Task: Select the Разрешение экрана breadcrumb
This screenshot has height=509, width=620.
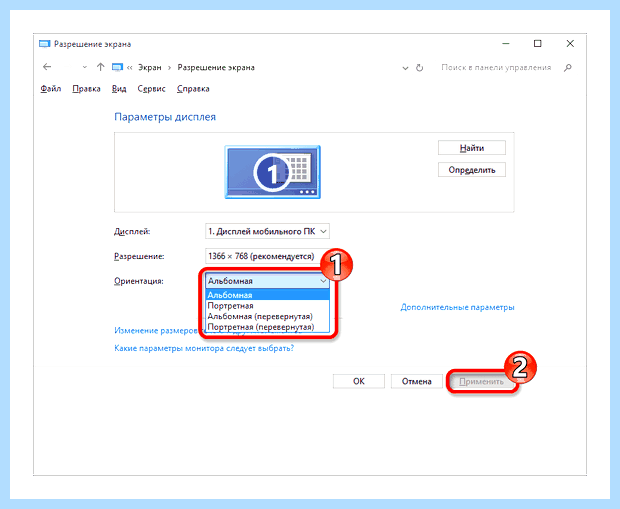Action: (216, 68)
